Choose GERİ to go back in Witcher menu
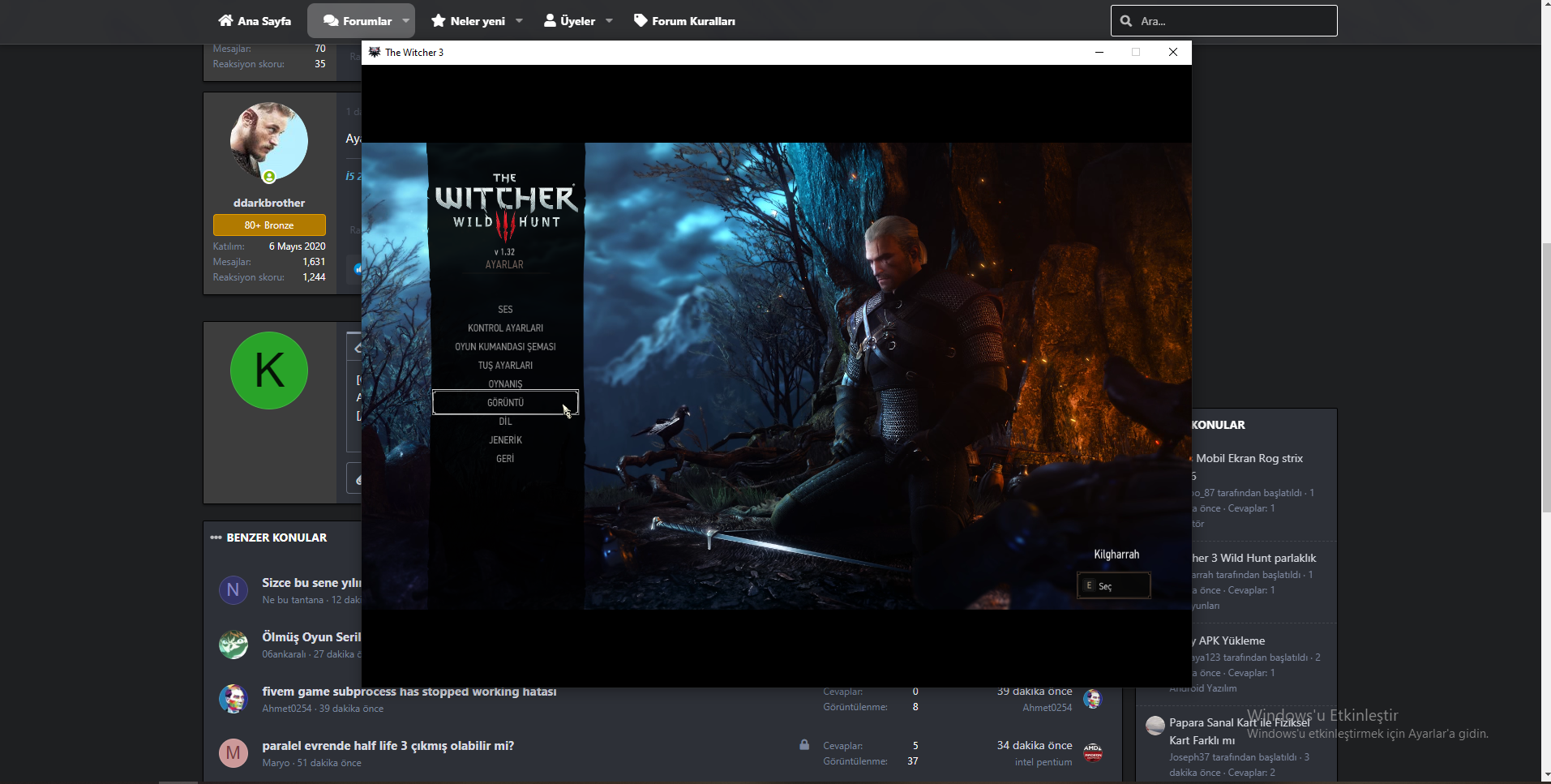Image resolution: width=1551 pixels, height=784 pixels. pos(505,459)
